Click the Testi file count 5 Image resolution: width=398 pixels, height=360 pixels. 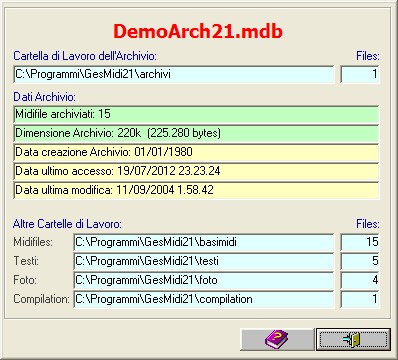pos(360,261)
